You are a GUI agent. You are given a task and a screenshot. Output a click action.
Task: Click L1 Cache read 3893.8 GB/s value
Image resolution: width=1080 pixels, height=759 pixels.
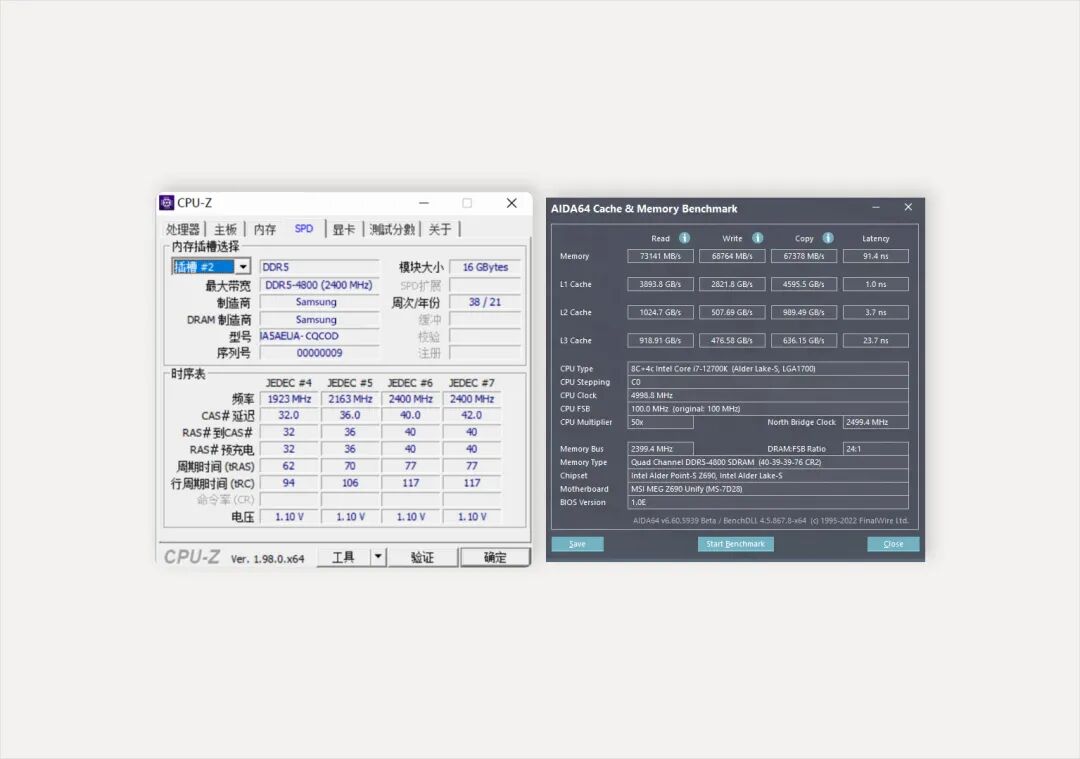click(660, 284)
